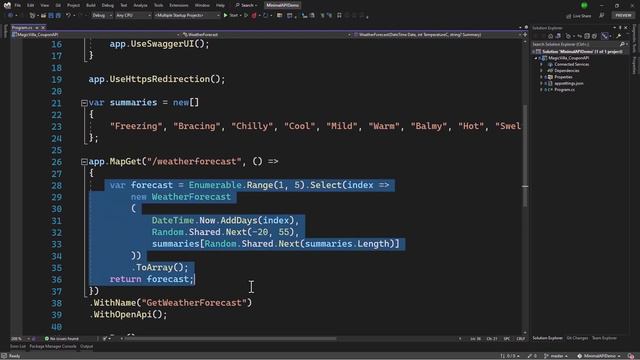The height and width of the screenshot is (360, 640).
Task: Expand the Connected Services node
Action: (542, 64)
